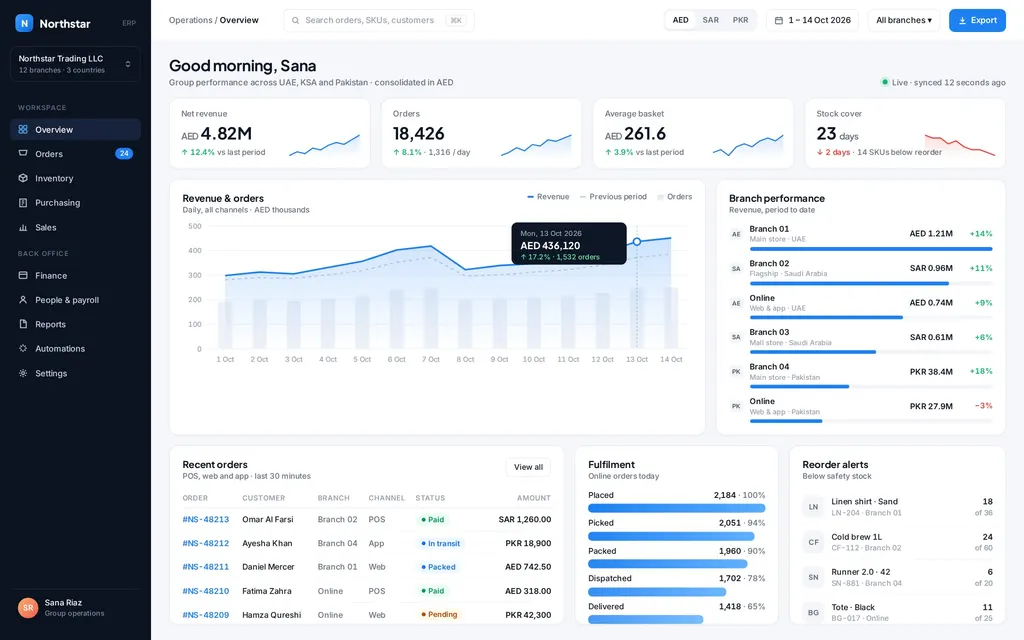This screenshot has height=640, width=1024.
Task: Click the SA flag badge for Branch 02
Action: tap(736, 268)
